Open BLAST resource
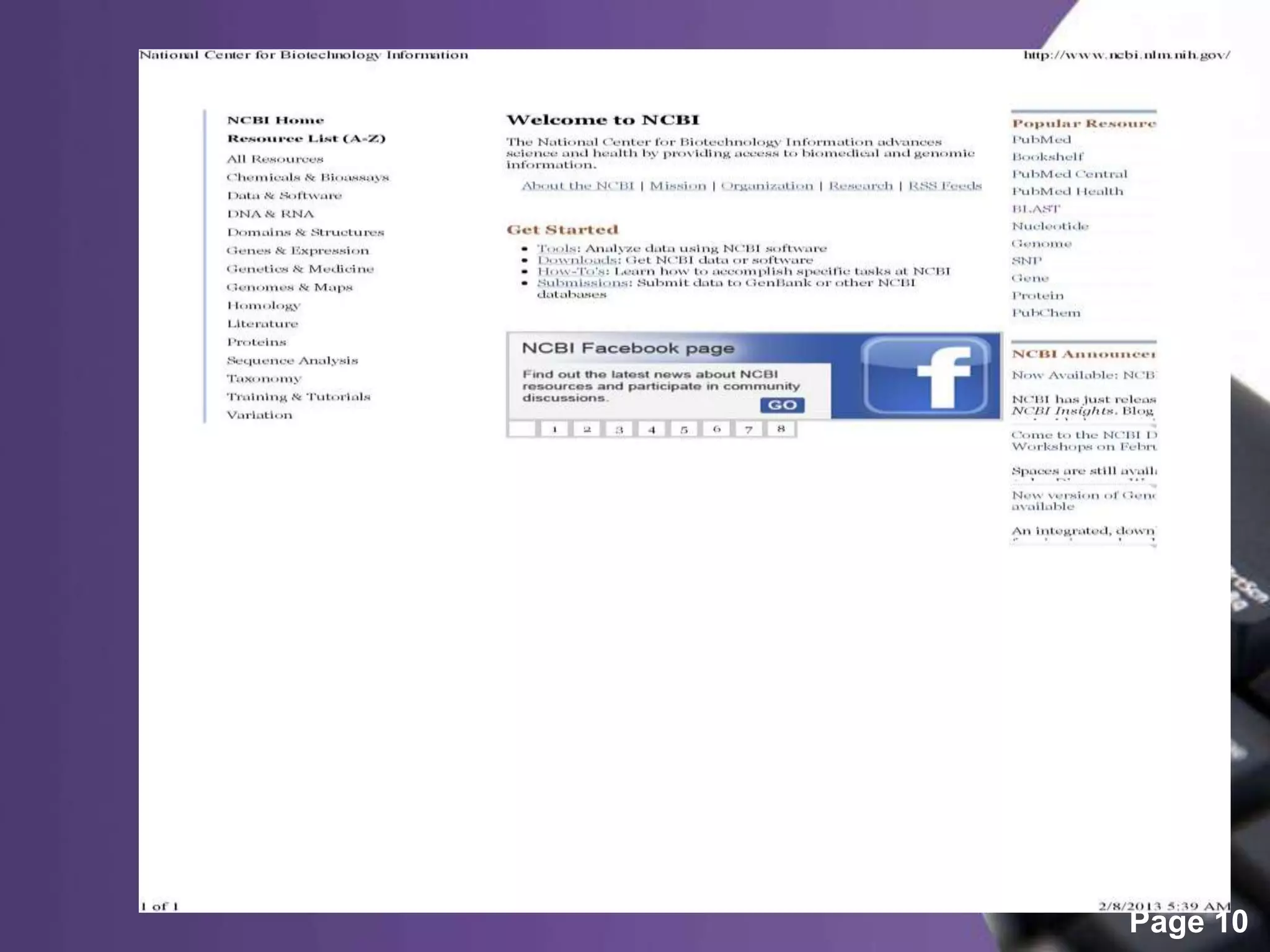Screen dimensions: 1270x952 [1036, 209]
